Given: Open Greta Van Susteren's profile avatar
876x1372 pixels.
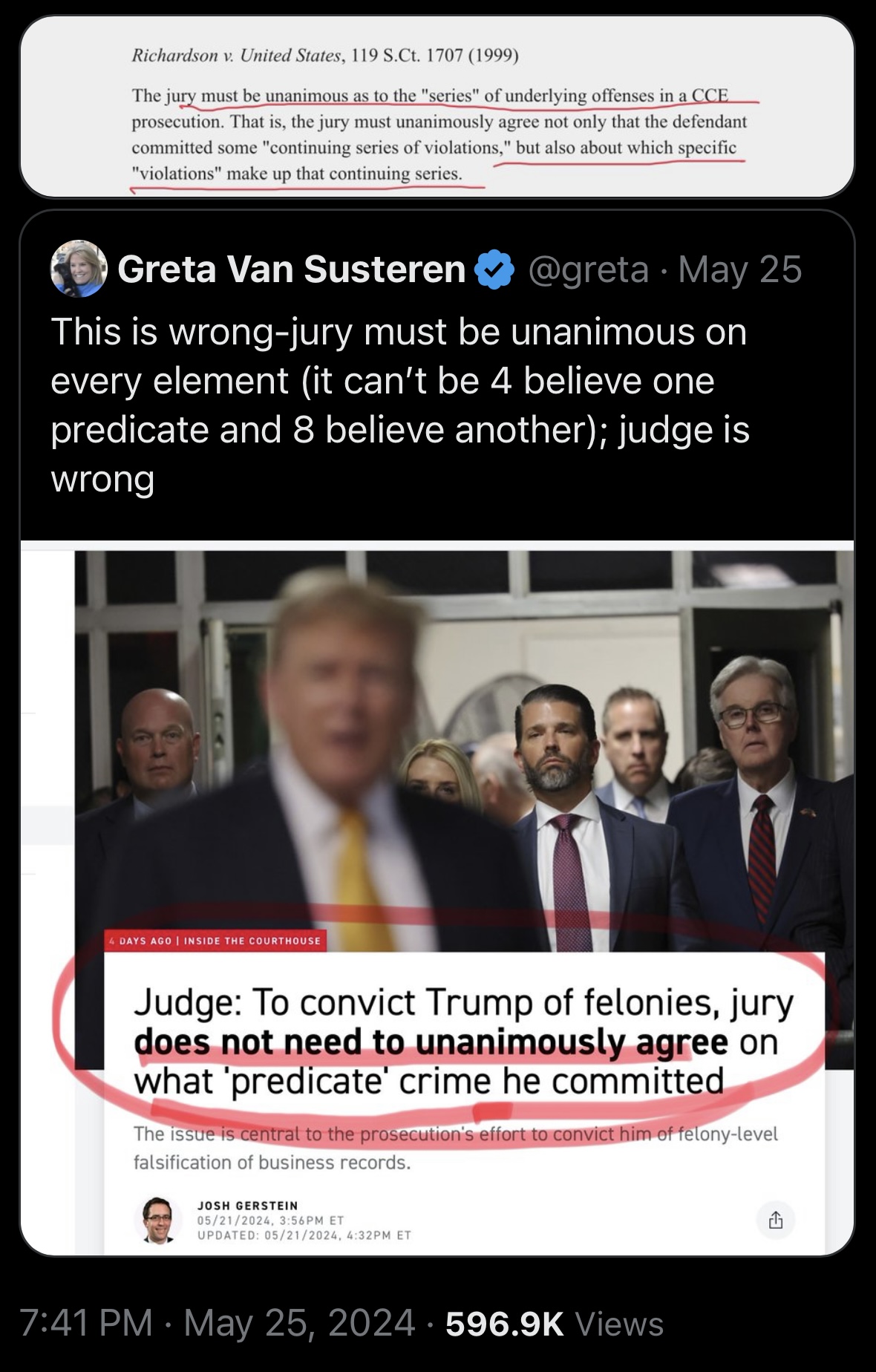Looking at the screenshot, I should [x=79, y=269].
